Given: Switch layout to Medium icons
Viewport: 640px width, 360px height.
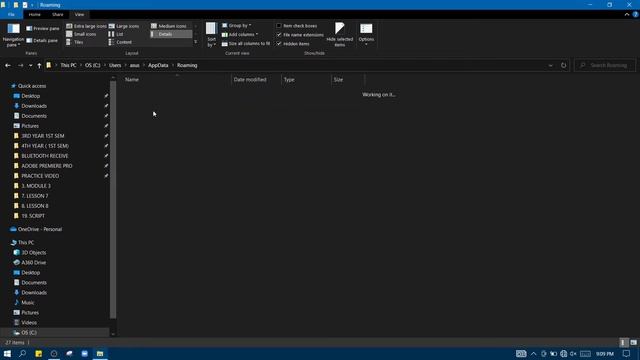Looking at the screenshot, I should 169,26.
